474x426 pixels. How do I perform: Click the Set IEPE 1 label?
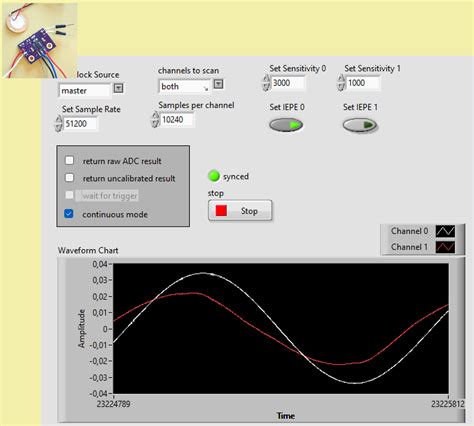(360, 107)
